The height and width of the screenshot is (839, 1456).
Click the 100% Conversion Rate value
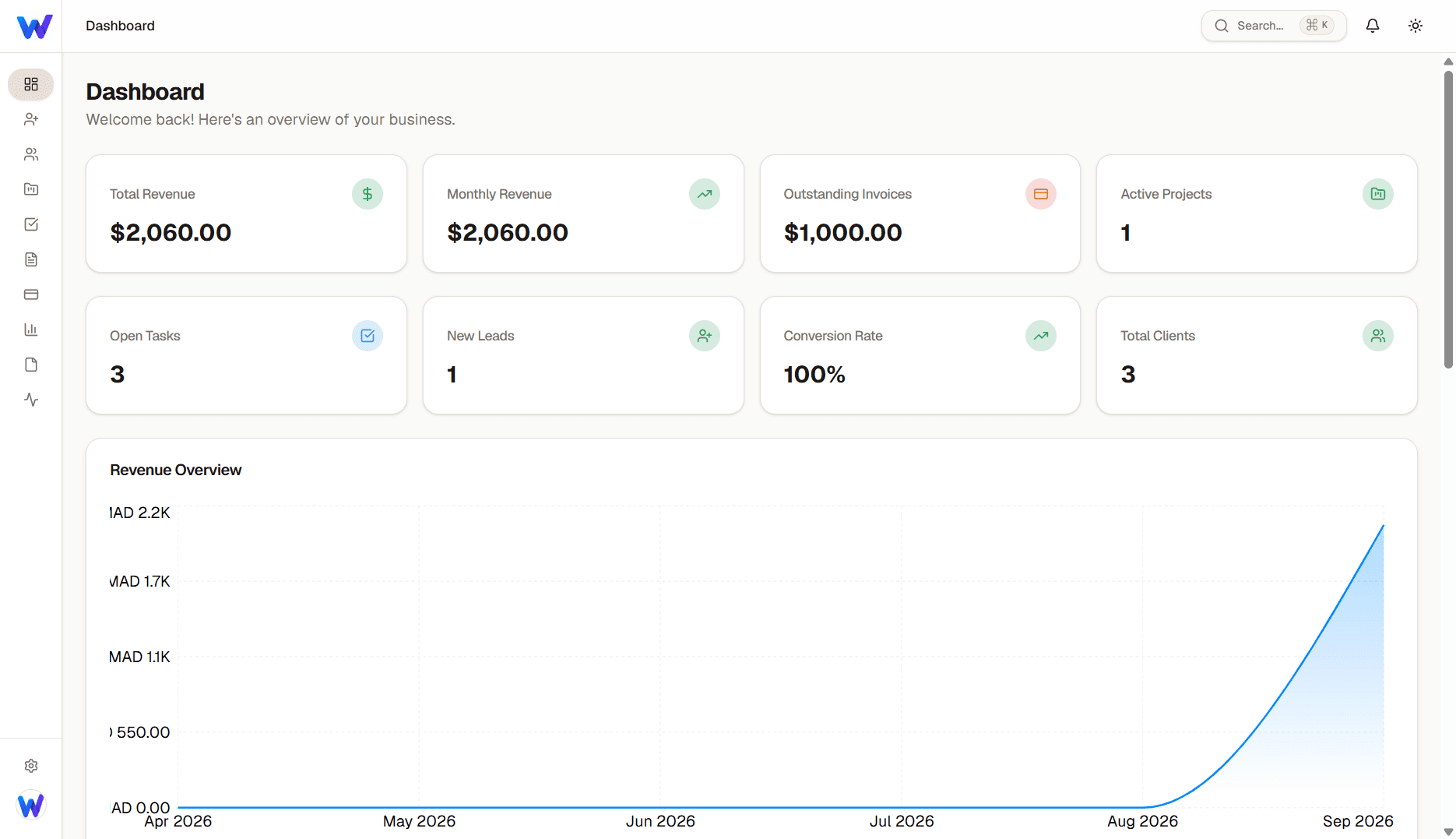click(814, 374)
